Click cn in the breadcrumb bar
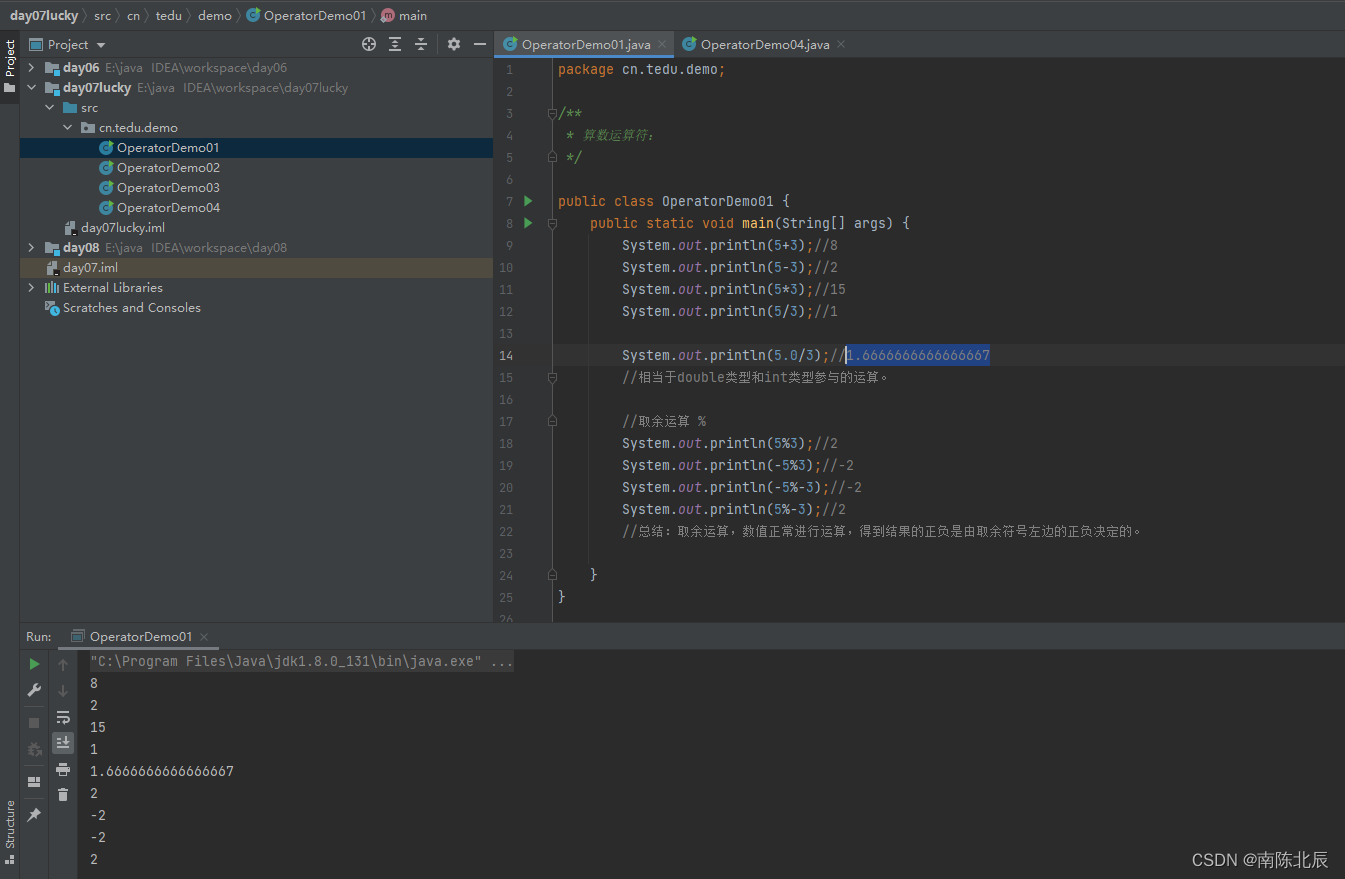 coord(133,15)
